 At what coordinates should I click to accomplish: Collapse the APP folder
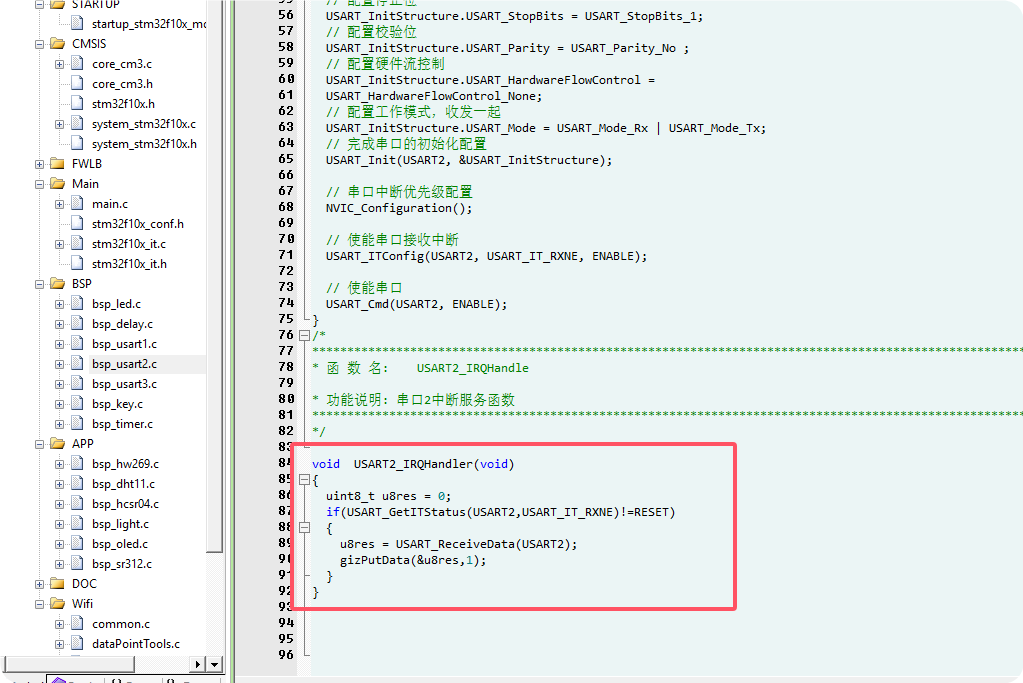[x=40, y=444]
